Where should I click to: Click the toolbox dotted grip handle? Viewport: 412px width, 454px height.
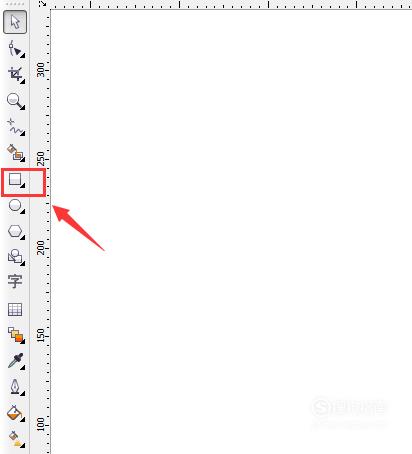(x=15, y=4)
